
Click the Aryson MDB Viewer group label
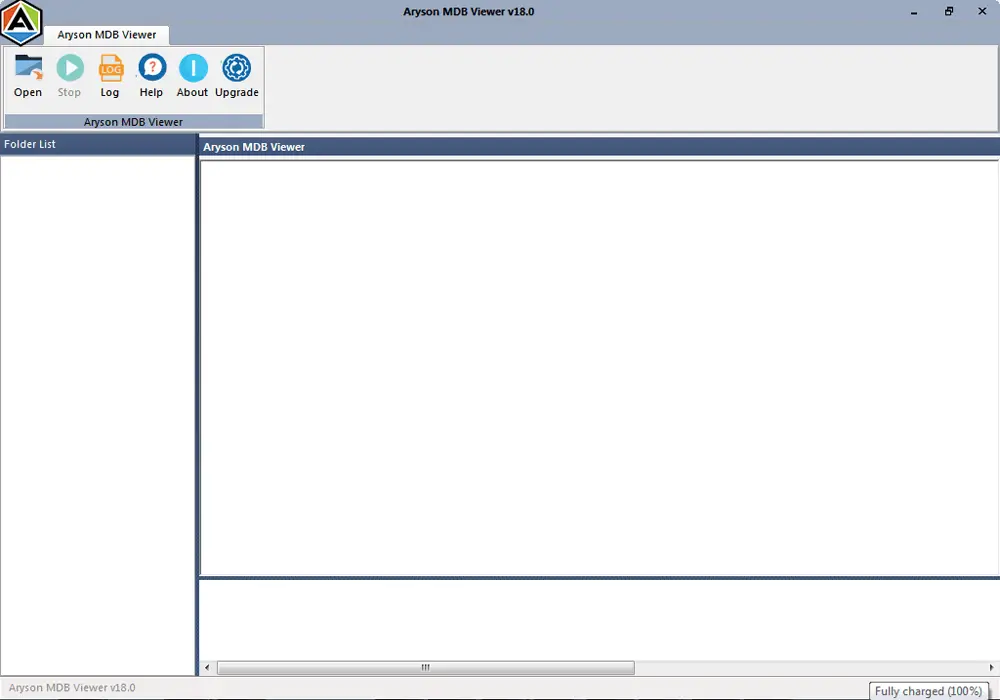[133, 121]
